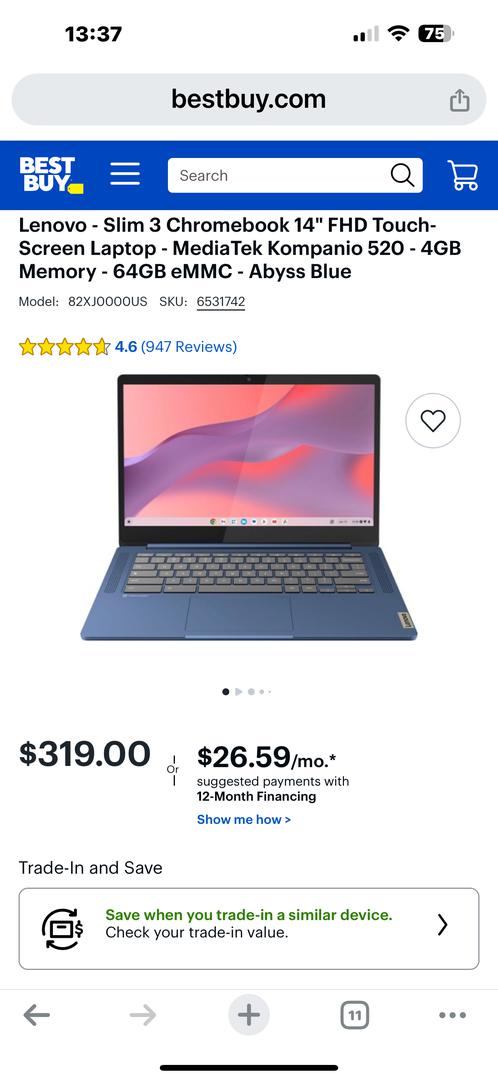This screenshot has width=498, height=1080.
Task: Open the Best Buy home logo
Action: coord(51,175)
